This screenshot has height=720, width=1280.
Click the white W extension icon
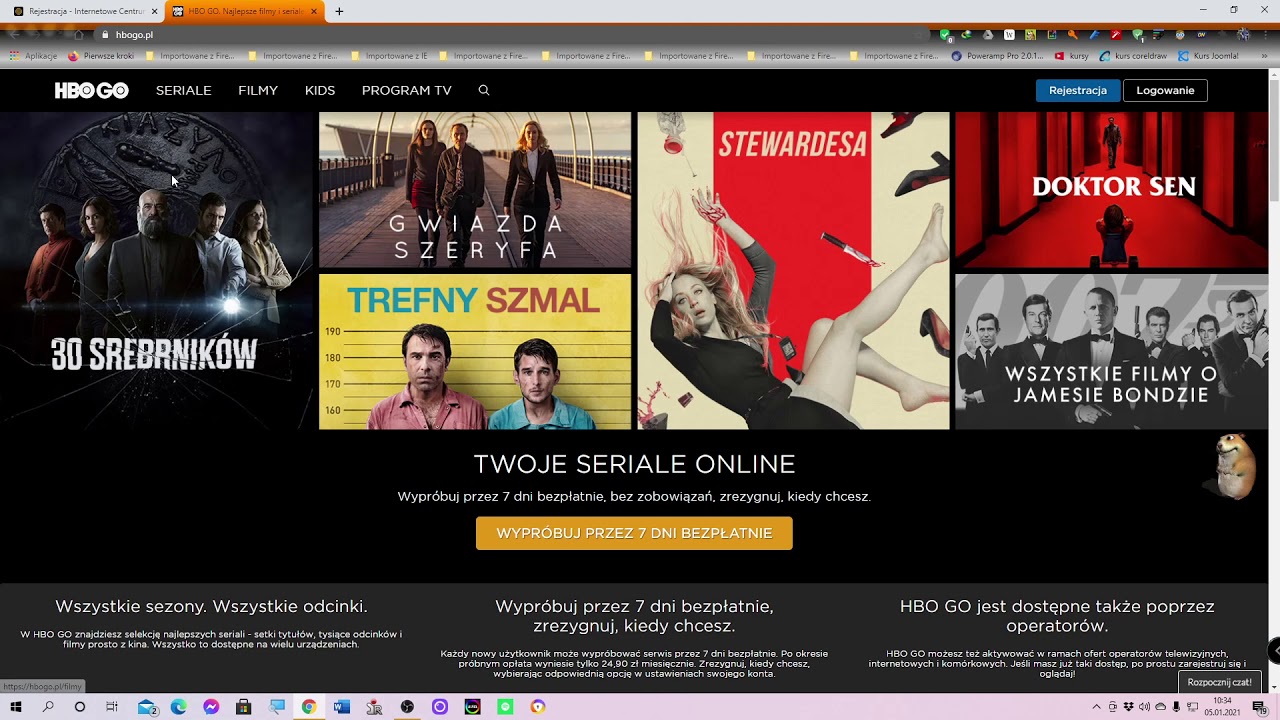click(x=1009, y=35)
